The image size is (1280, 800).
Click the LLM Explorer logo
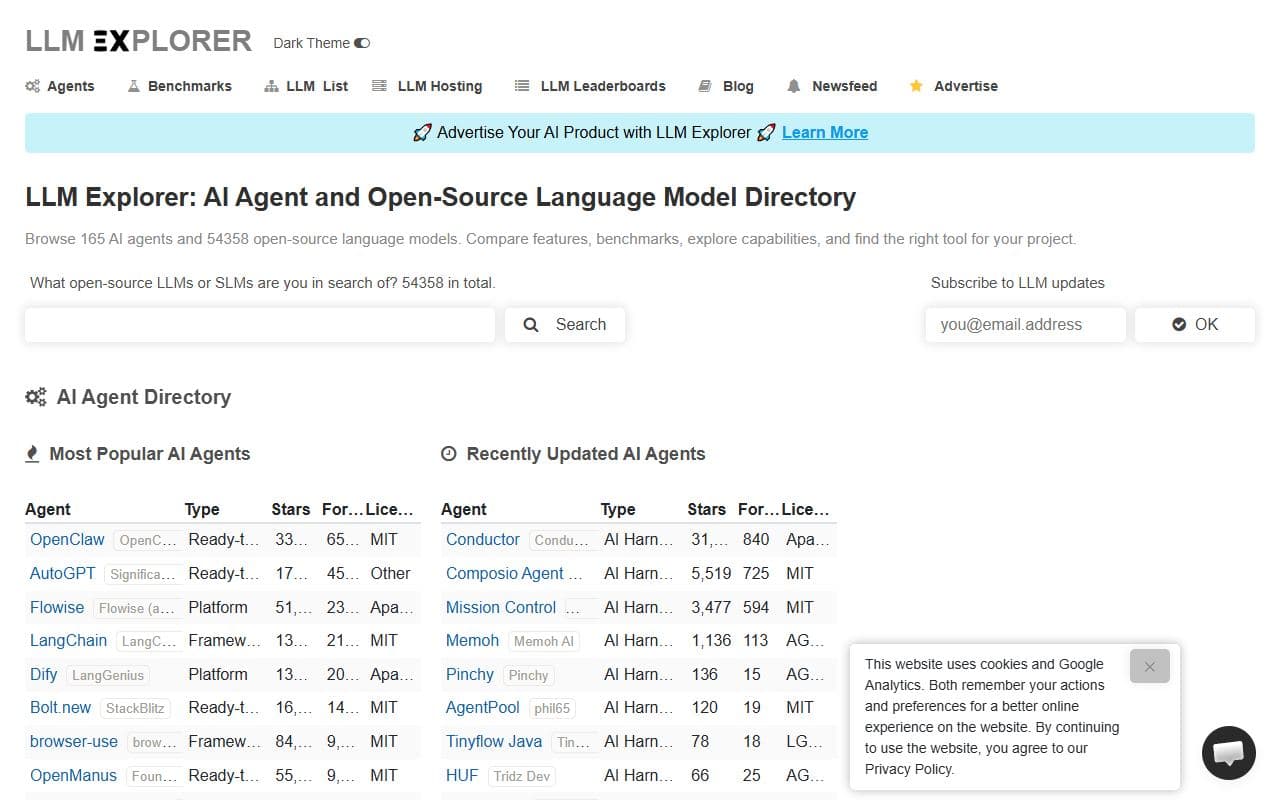(138, 41)
